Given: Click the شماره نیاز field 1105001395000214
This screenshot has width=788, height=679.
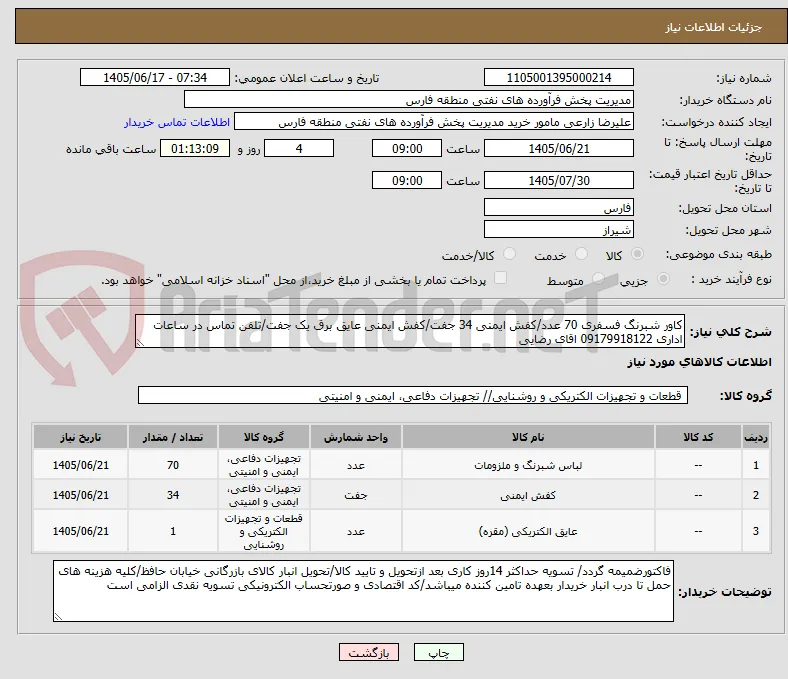Looking at the screenshot, I should point(558,77).
